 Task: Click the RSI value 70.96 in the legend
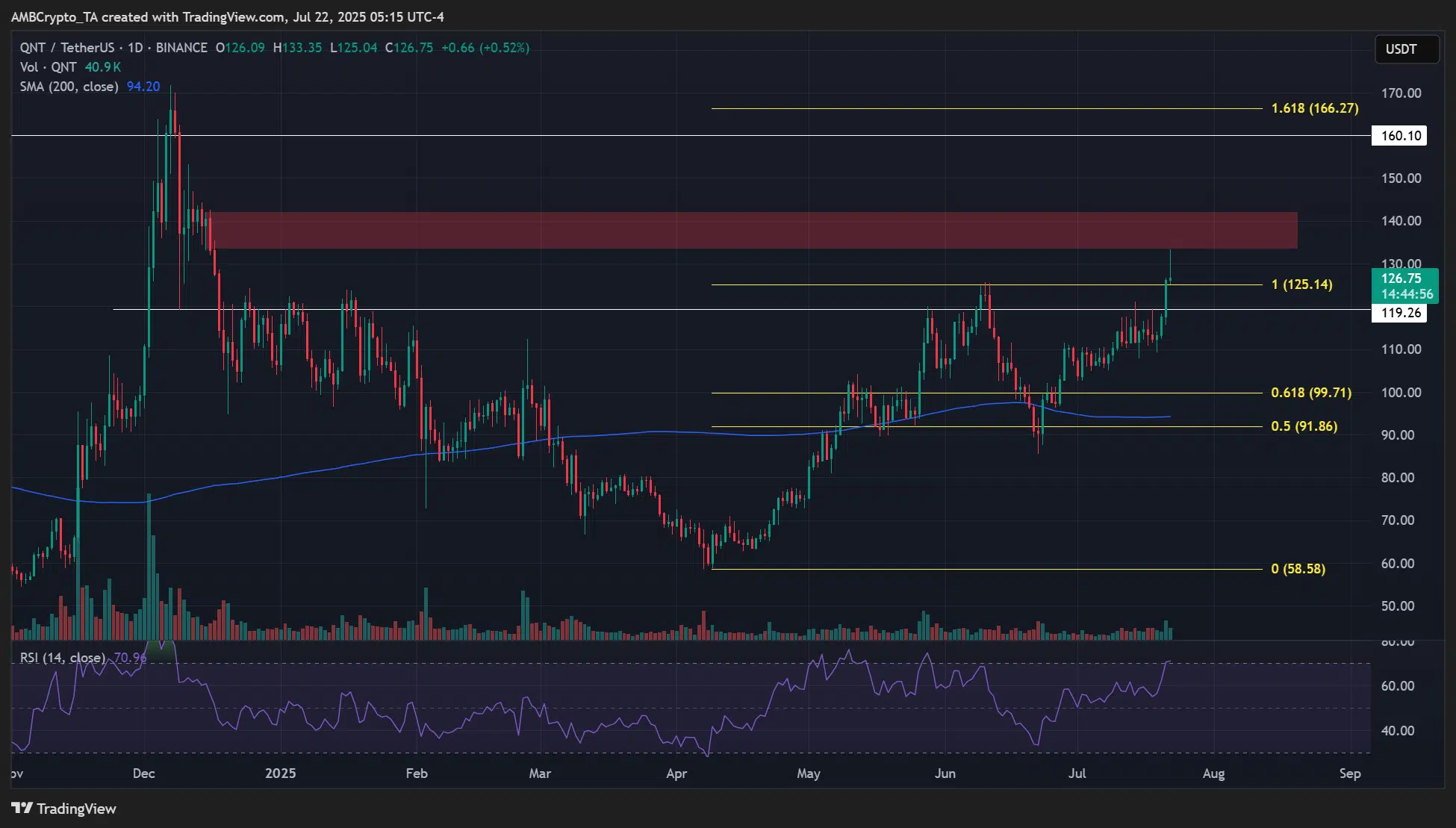click(130, 658)
